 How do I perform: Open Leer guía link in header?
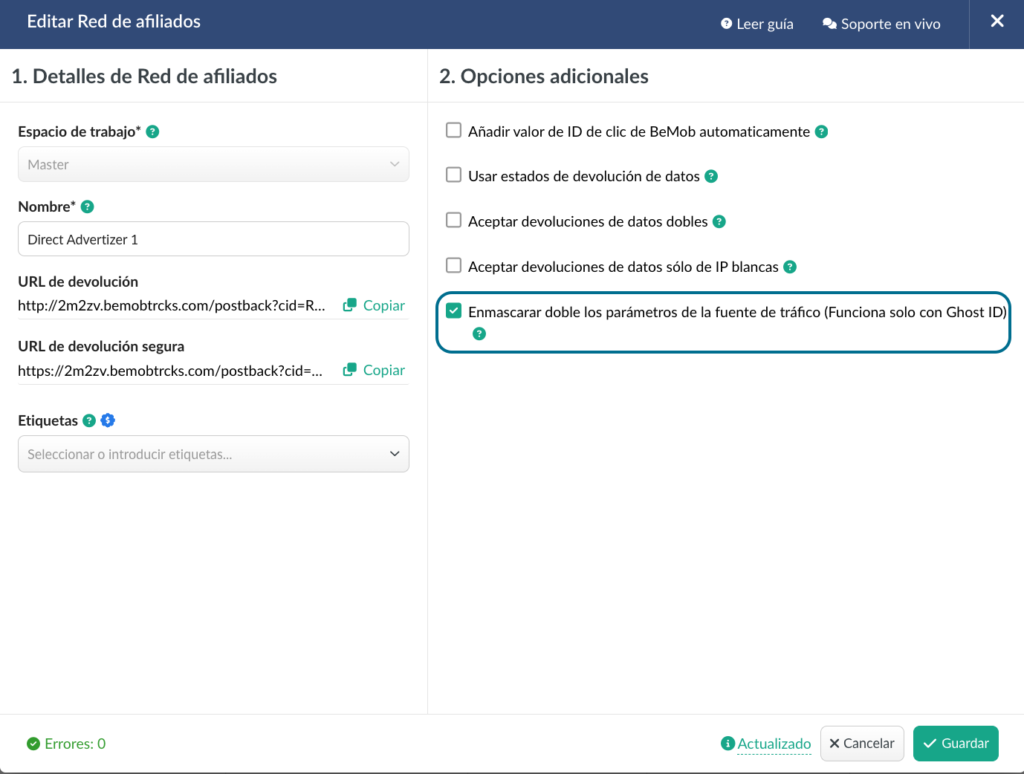756,24
